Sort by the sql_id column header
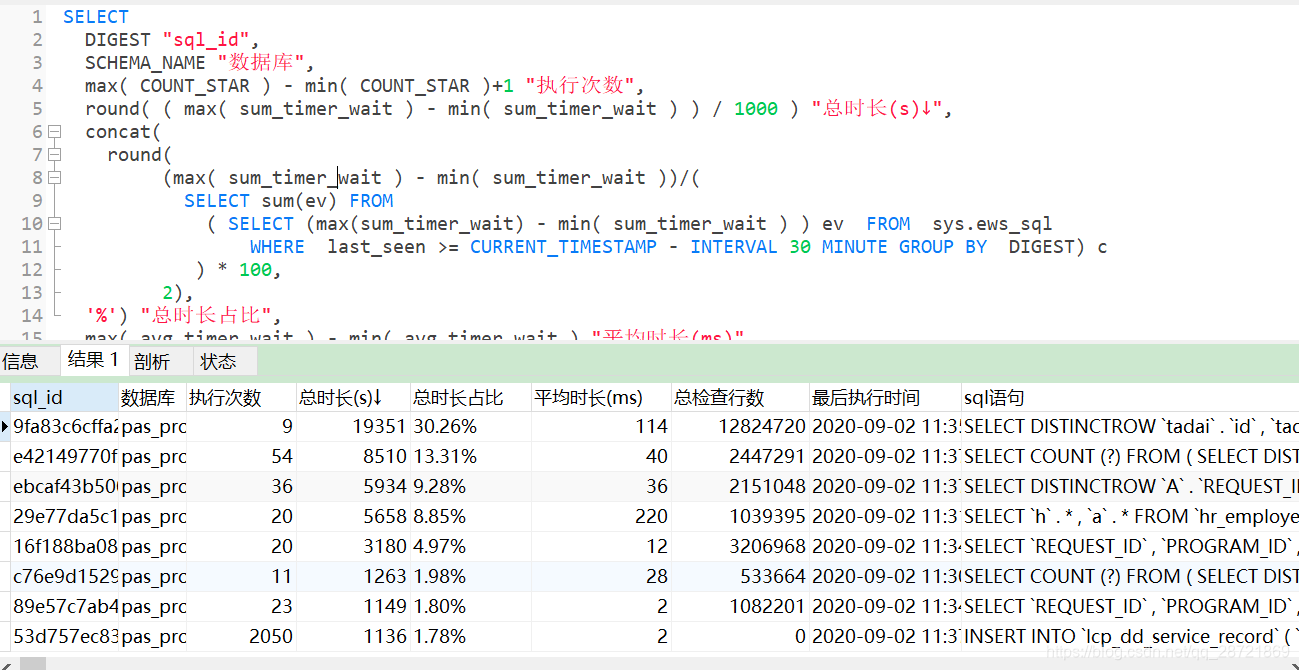Screen dimensions: 1299x670 pos(65,398)
